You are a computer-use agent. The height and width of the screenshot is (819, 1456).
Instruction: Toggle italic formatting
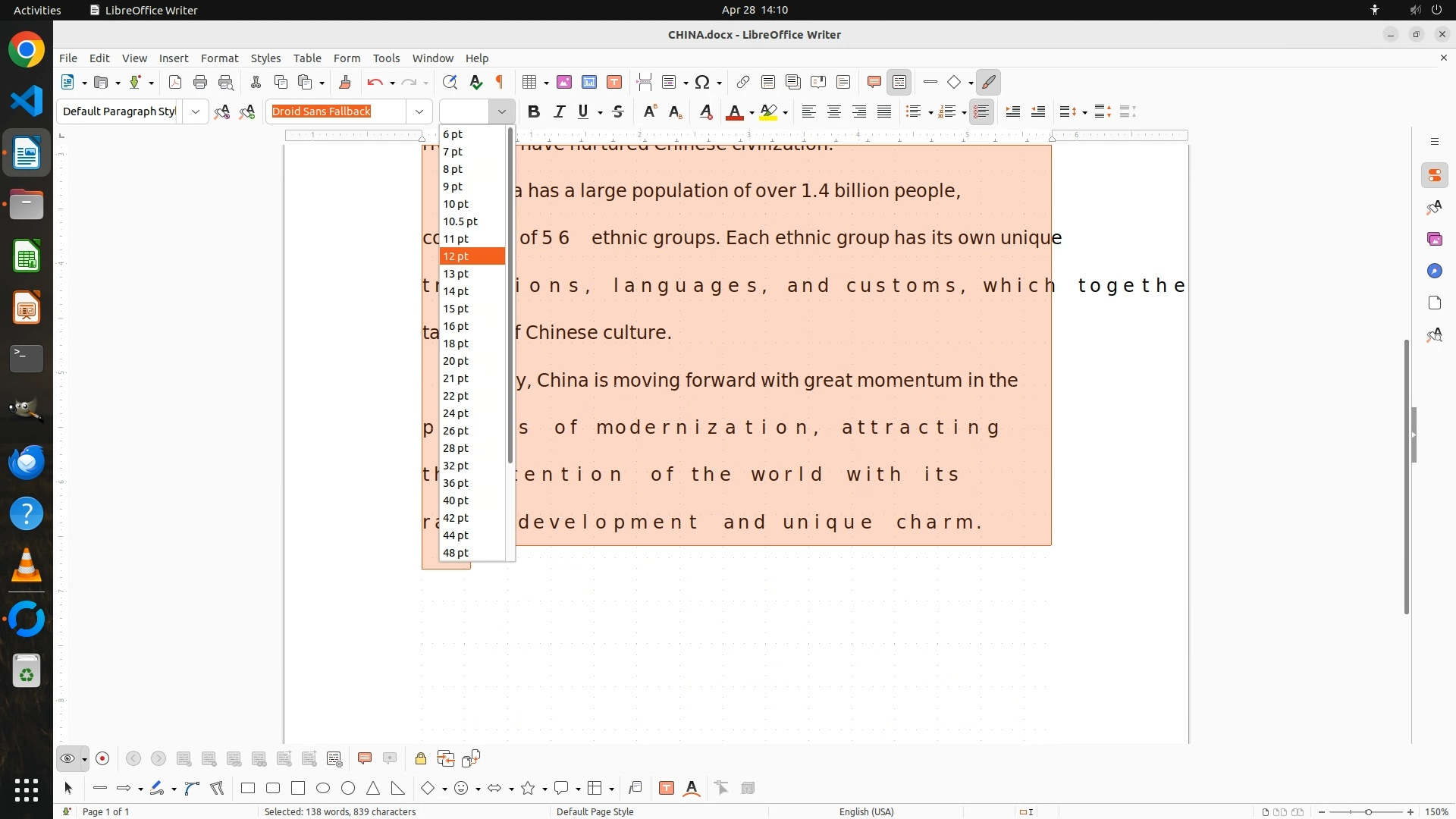[559, 111]
